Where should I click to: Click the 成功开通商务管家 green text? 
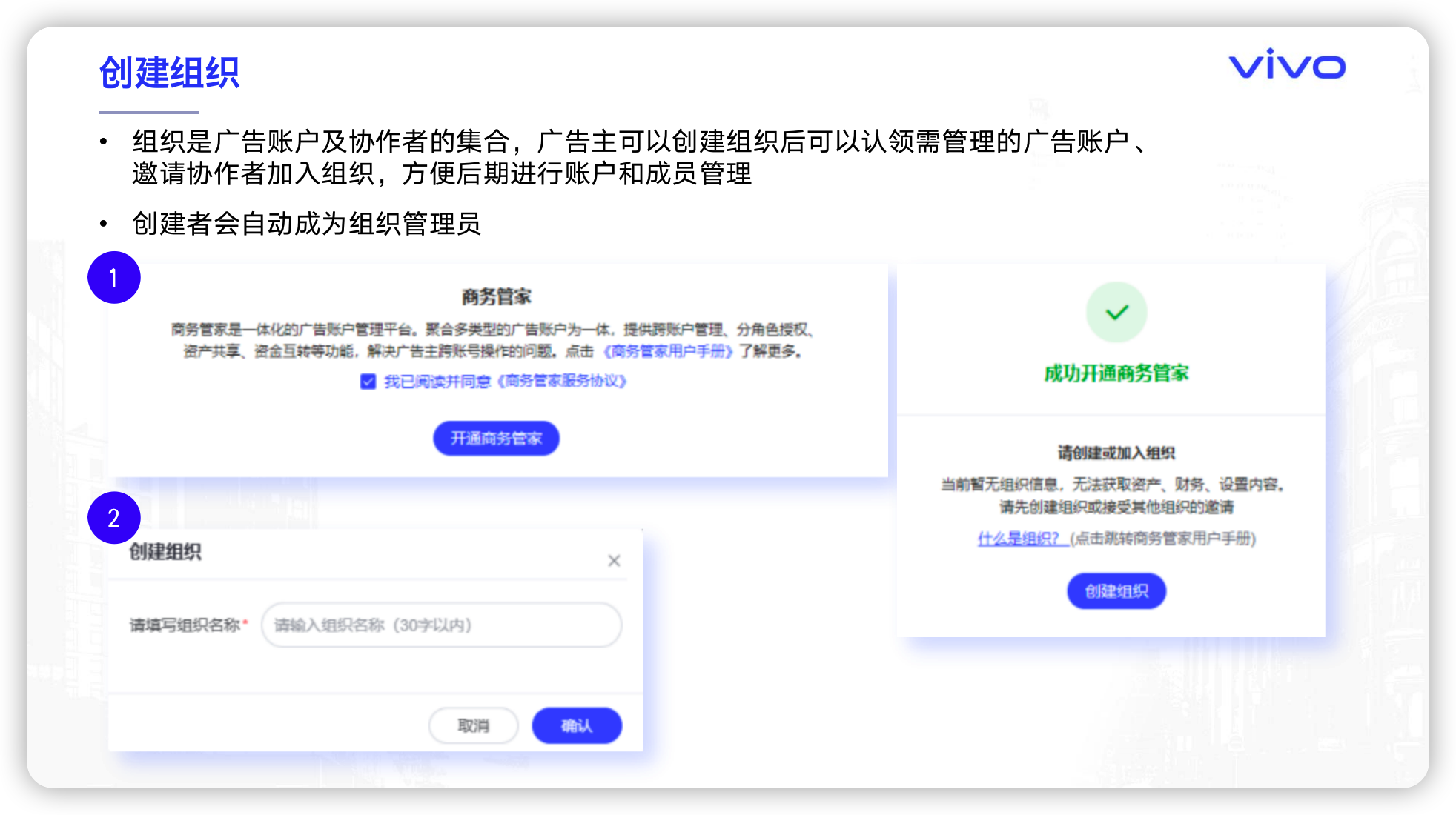(1116, 373)
